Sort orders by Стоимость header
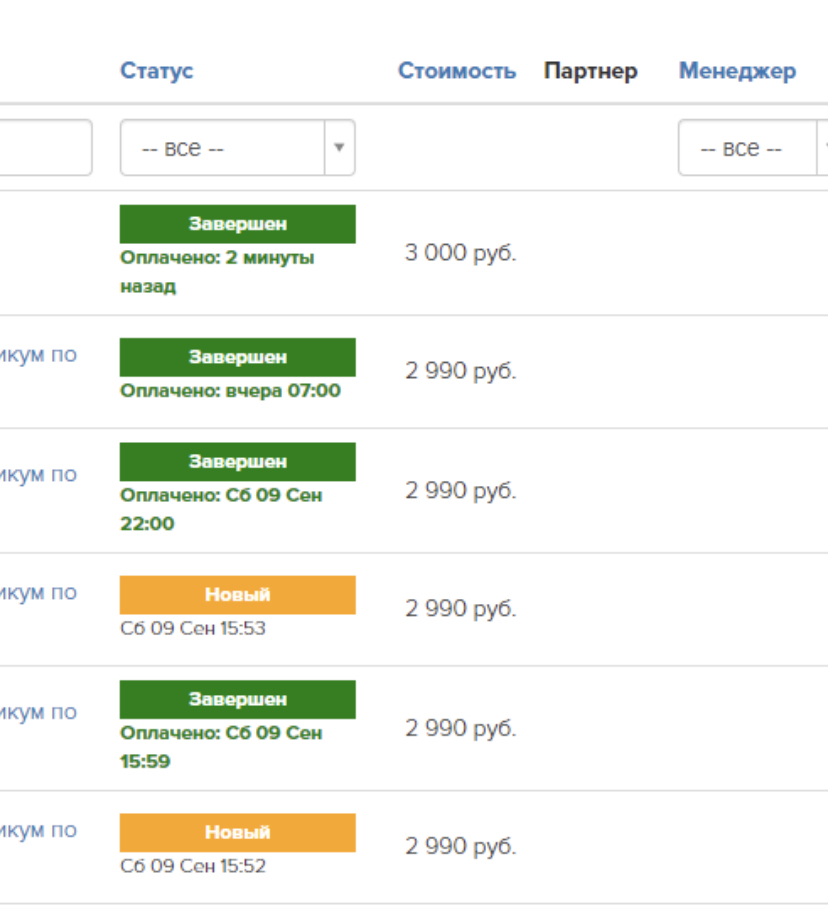 click(457, 71)
